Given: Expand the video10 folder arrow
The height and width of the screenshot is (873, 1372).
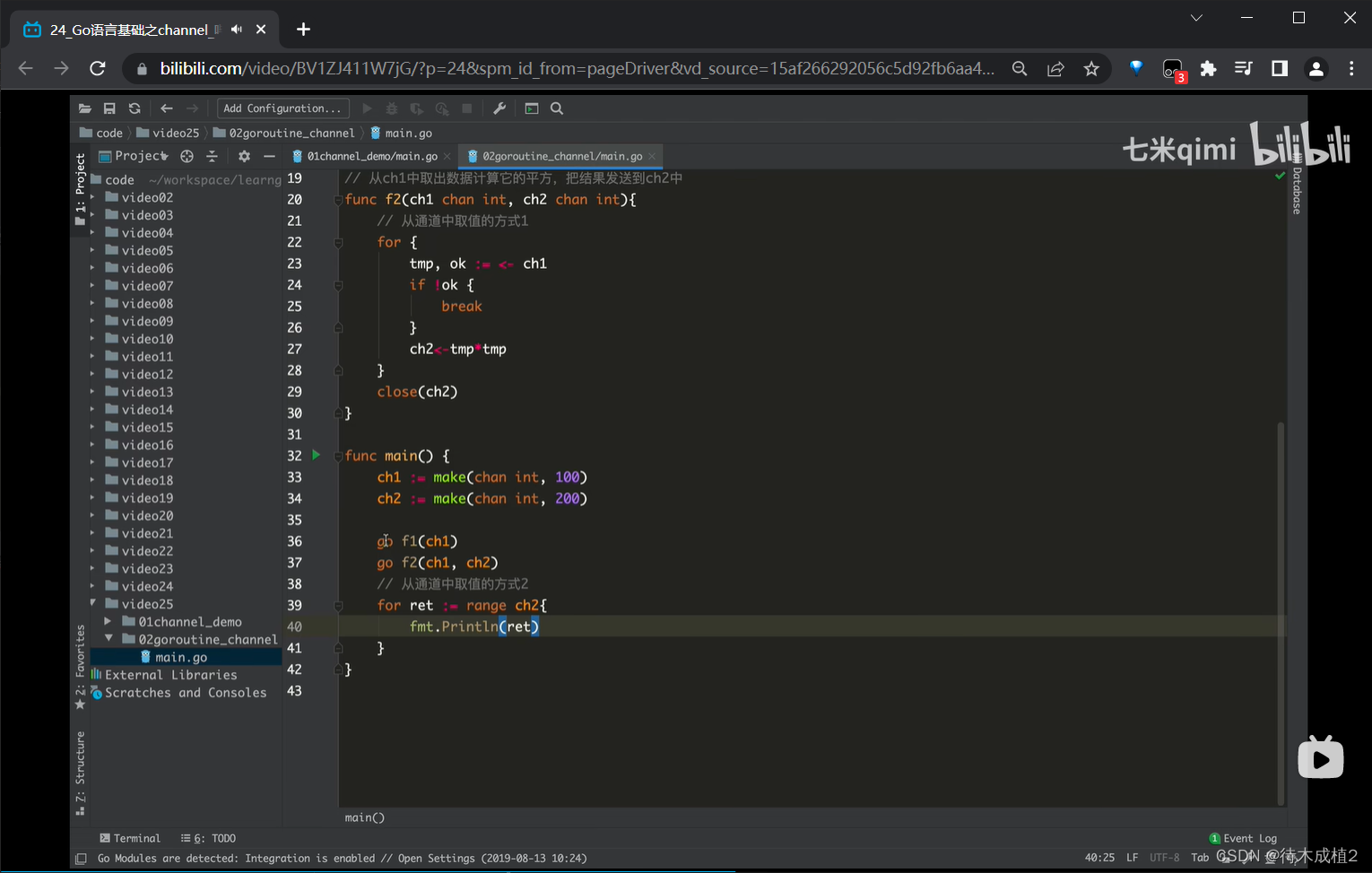Looking at the screenshot, I should [x=92, y=339].
